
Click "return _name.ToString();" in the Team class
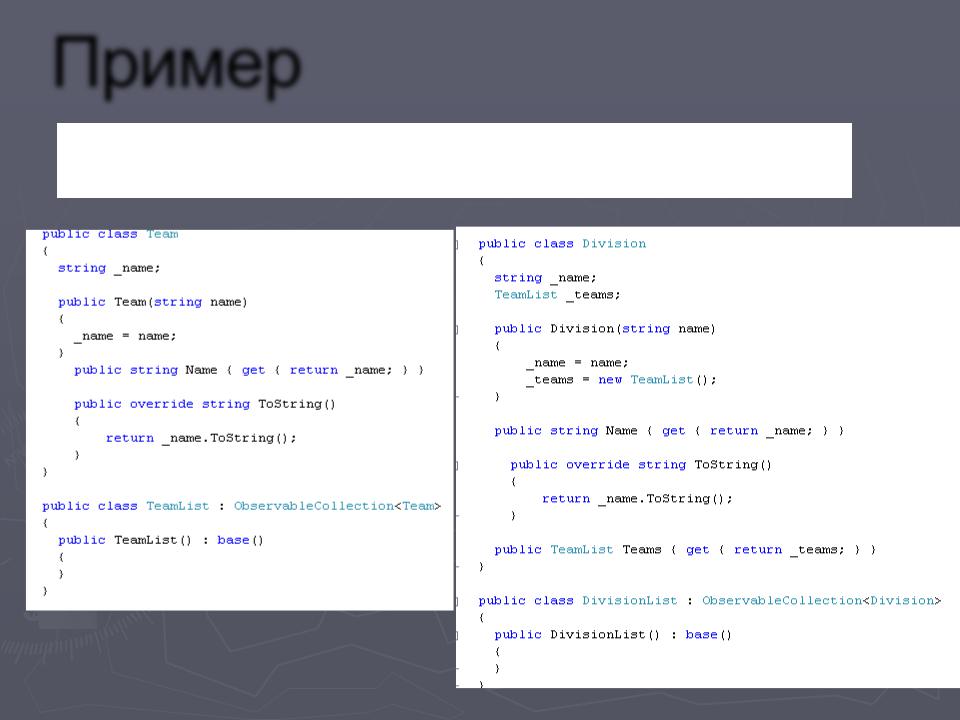click(x=201, y=438)
